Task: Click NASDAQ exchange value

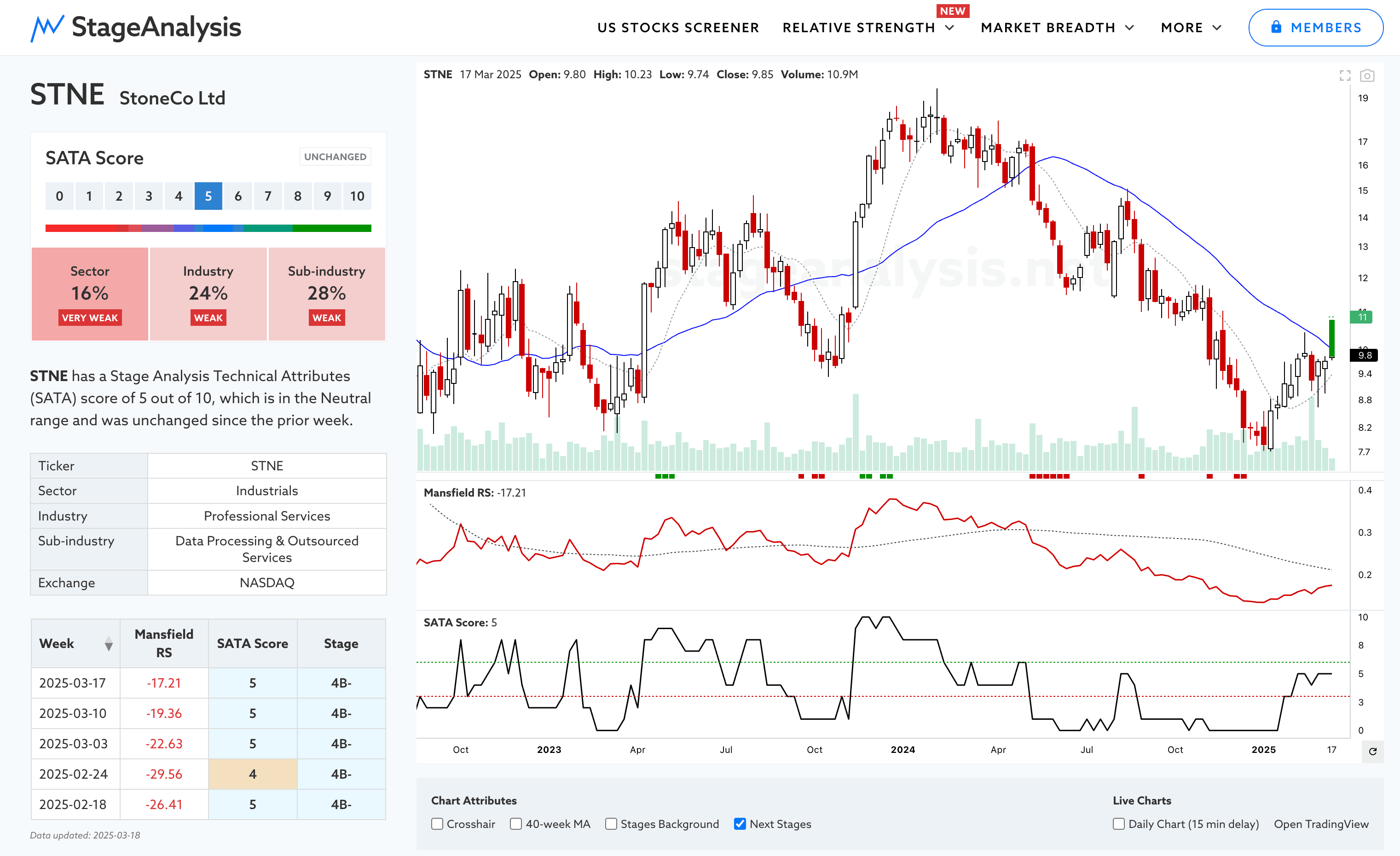Action: 266,583
